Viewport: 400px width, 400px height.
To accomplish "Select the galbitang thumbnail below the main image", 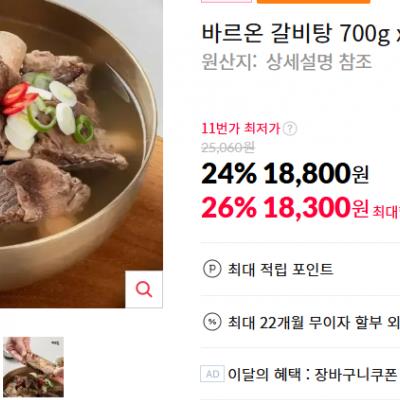I will pos(33,367).
